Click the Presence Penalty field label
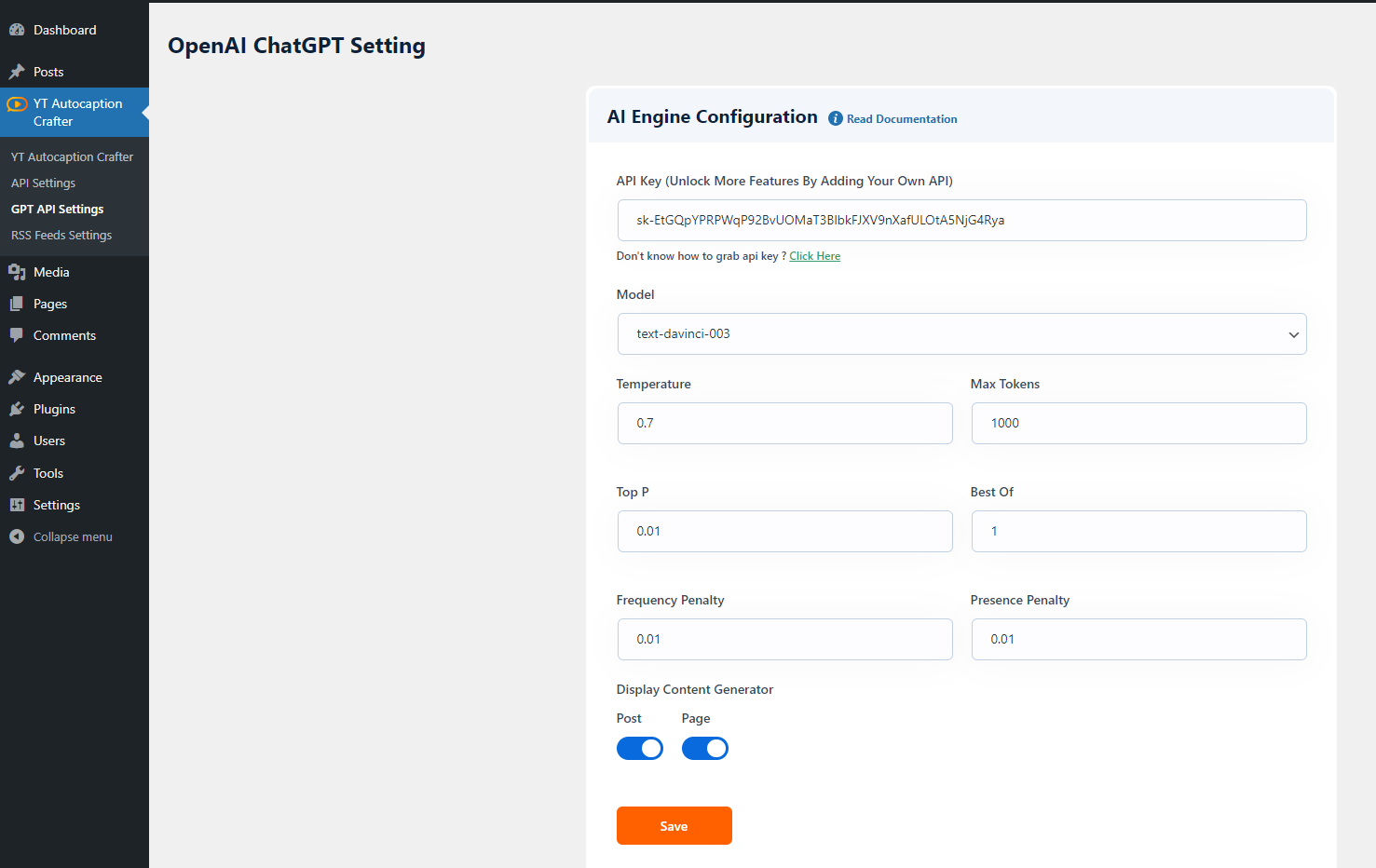 tap(1020, 600)
